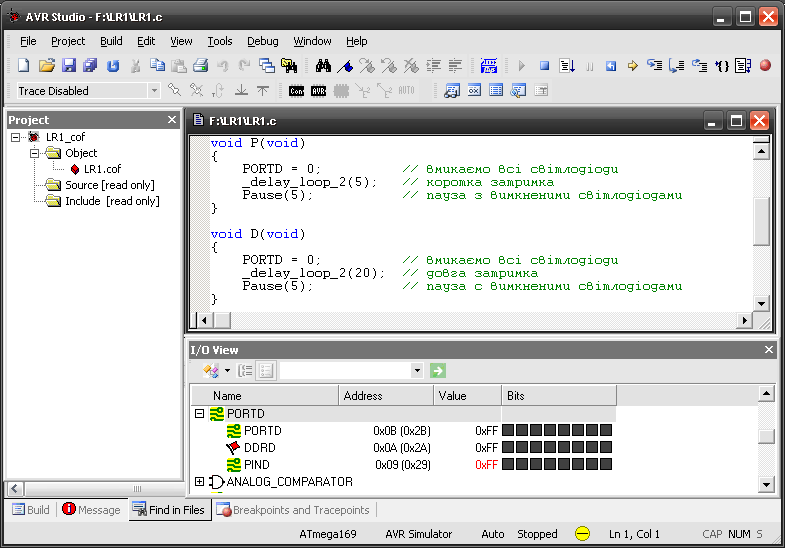Screen dimensions: 785x548
Task: Click the Open File folder icon
Action: click(x=47, y=66)
